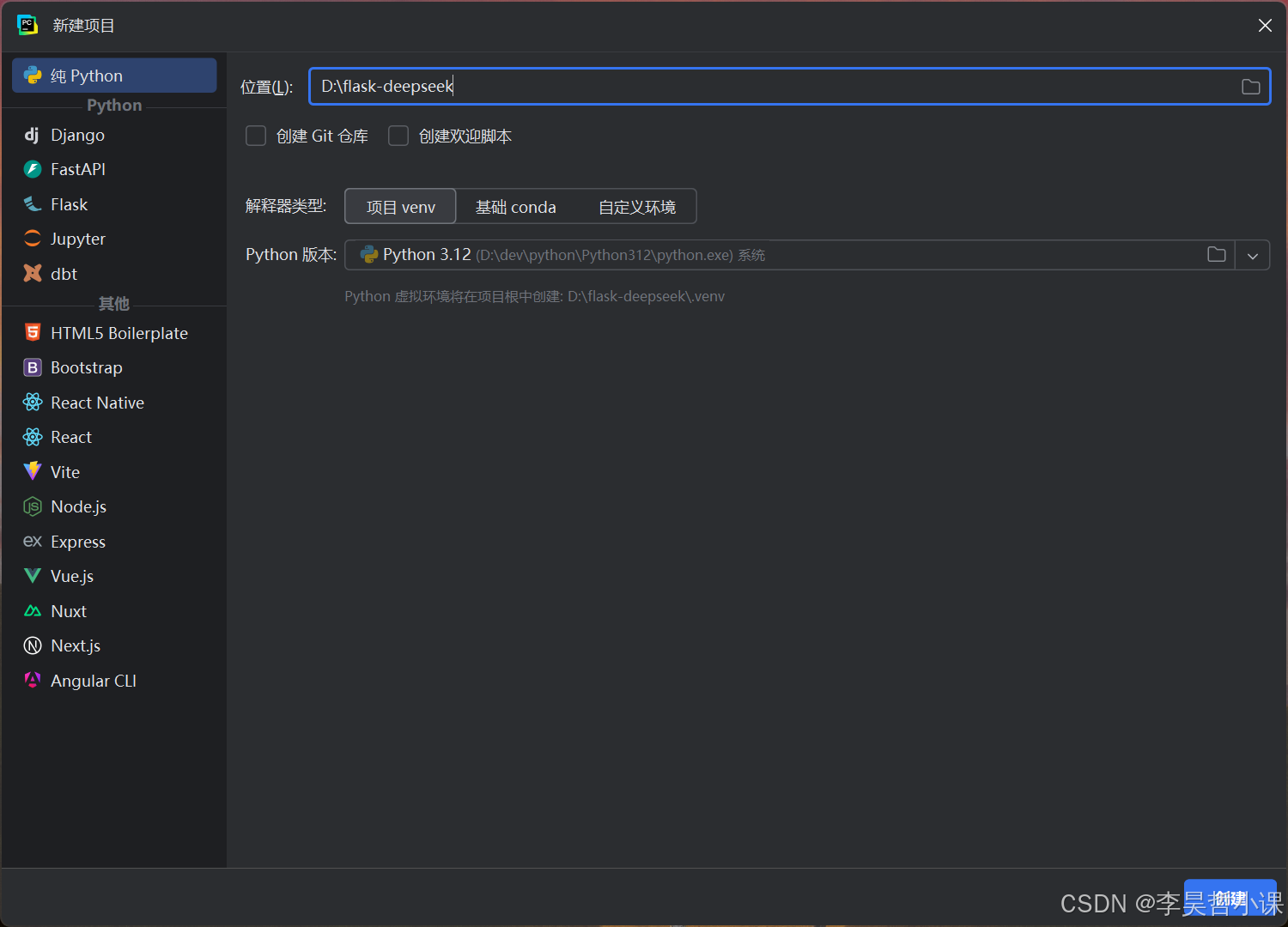Pick the Node.js hexagon icon
Screen dimensions: 1288x927
pyautogui.click(x=33, y=506)
